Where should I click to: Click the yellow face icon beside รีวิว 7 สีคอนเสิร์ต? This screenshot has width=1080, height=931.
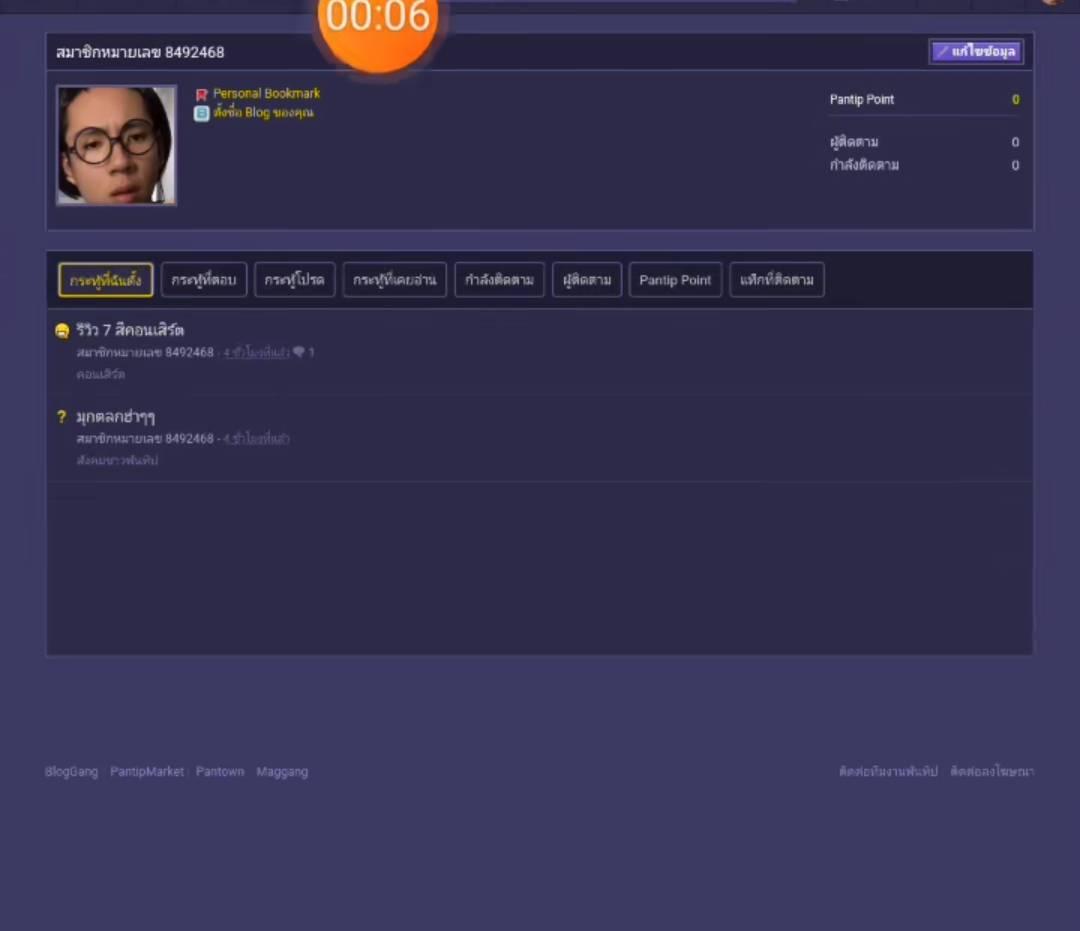(62, 331)
